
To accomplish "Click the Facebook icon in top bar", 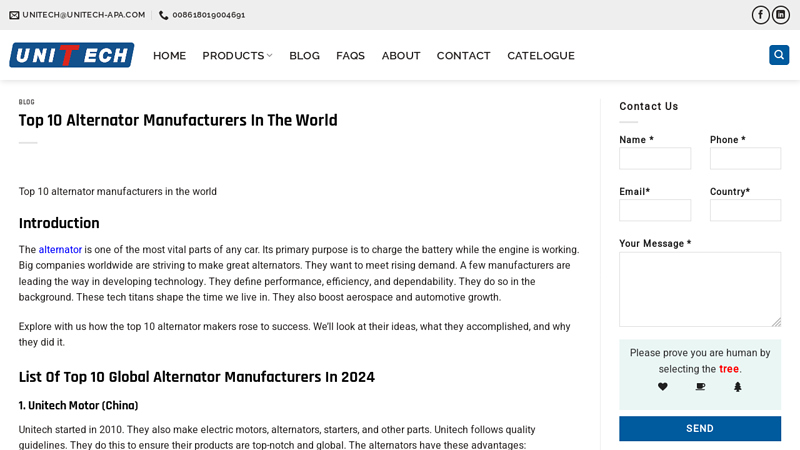I will 761,15.
